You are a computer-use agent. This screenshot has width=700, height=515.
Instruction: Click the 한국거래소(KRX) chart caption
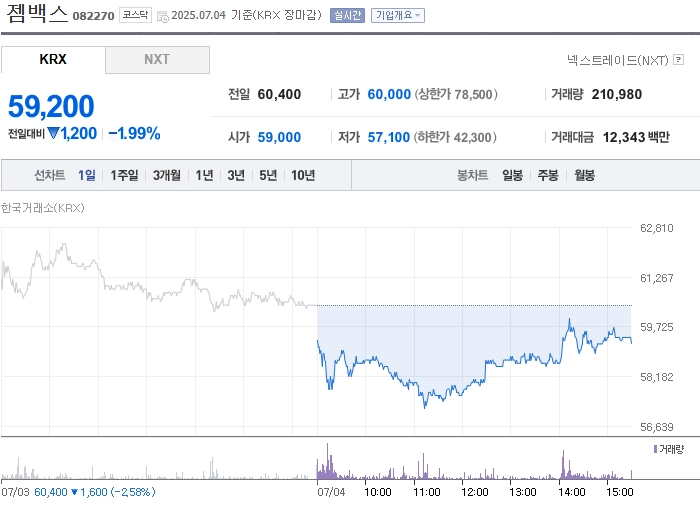(x=43, y=208)
